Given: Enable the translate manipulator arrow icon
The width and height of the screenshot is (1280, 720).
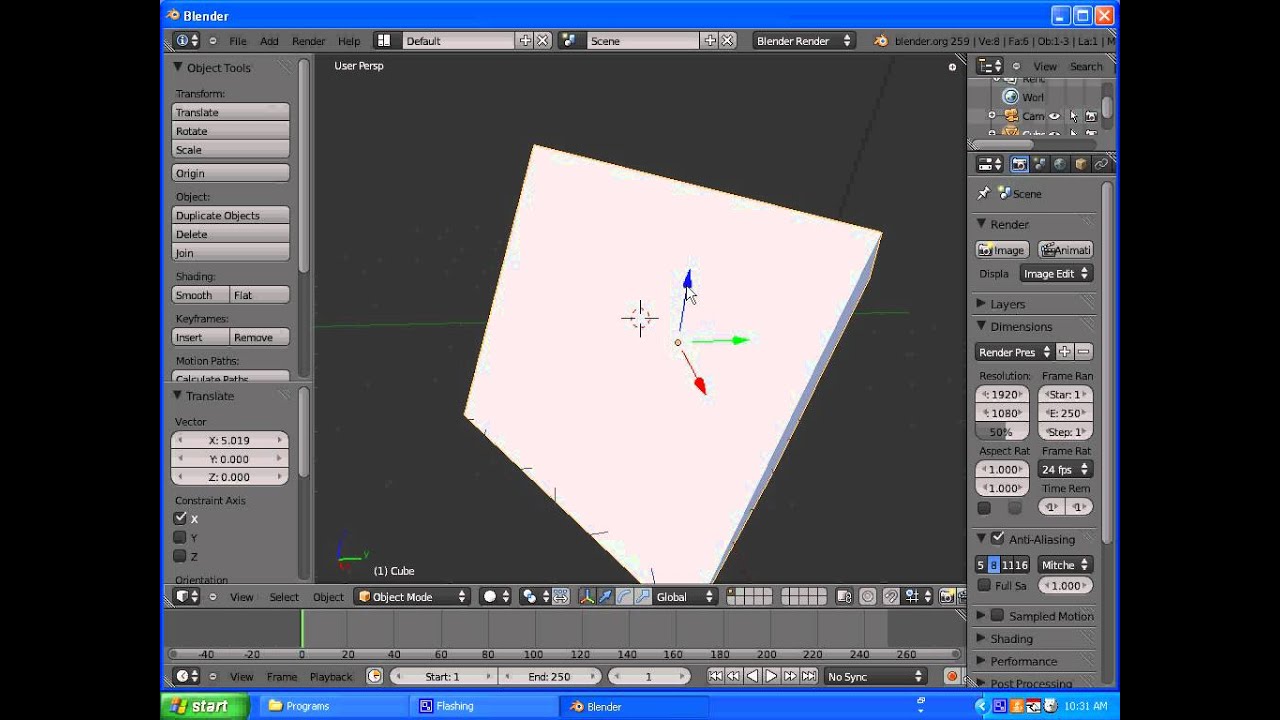Looking at the screenshot, I should click(x=605, y=596).
